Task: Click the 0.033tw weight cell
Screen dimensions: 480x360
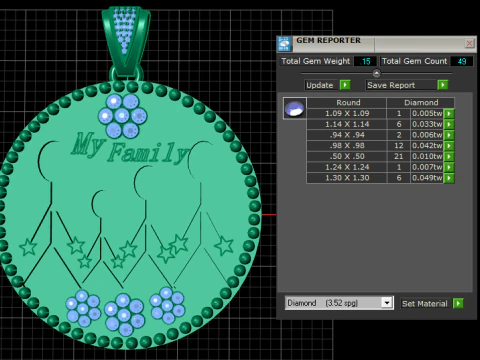Action: (x=427, y=124)
